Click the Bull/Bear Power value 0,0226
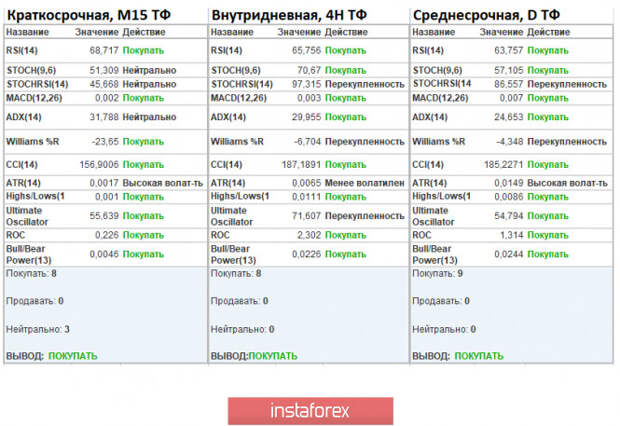 tap(306, 254)
